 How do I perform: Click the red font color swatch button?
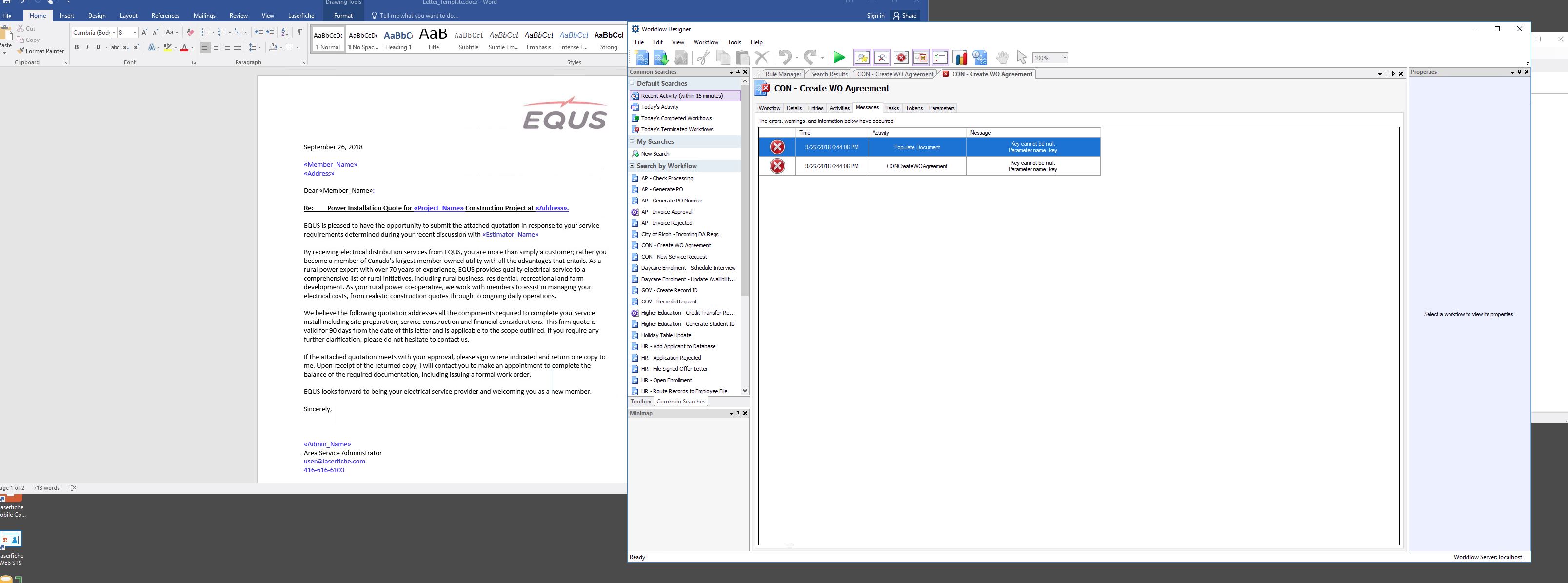tap(184, 47)
